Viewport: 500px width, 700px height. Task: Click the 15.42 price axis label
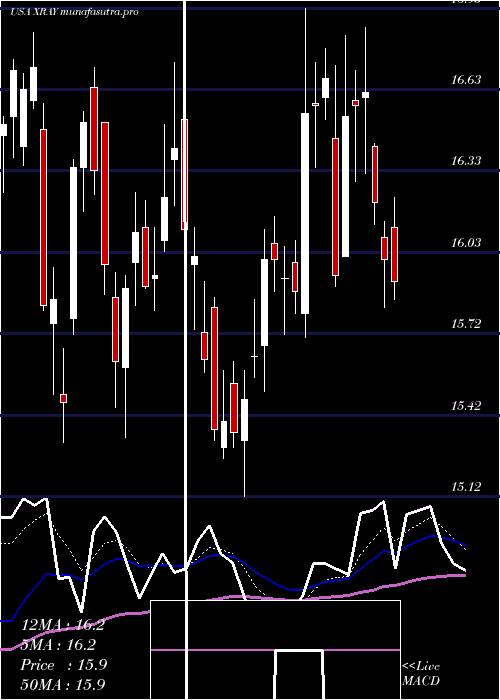(x=466, y=406)
